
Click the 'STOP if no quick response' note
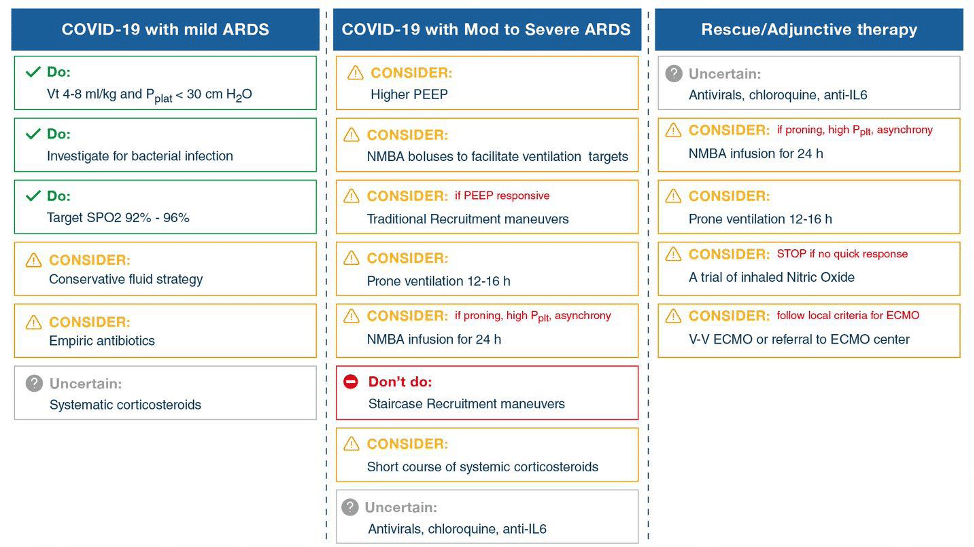[842, 254]
